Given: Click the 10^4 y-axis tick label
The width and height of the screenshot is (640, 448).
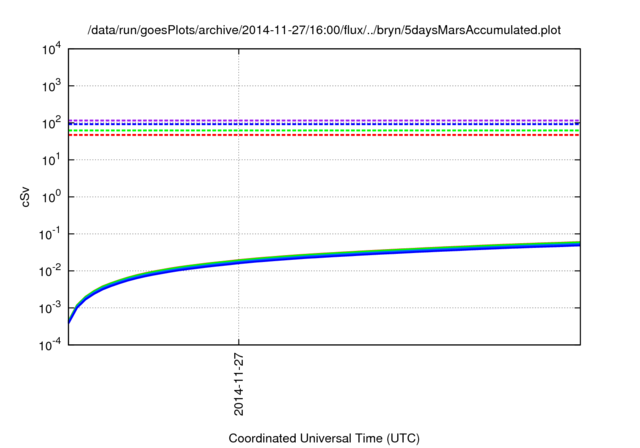Looking at the screenshot, I should 51,49.
